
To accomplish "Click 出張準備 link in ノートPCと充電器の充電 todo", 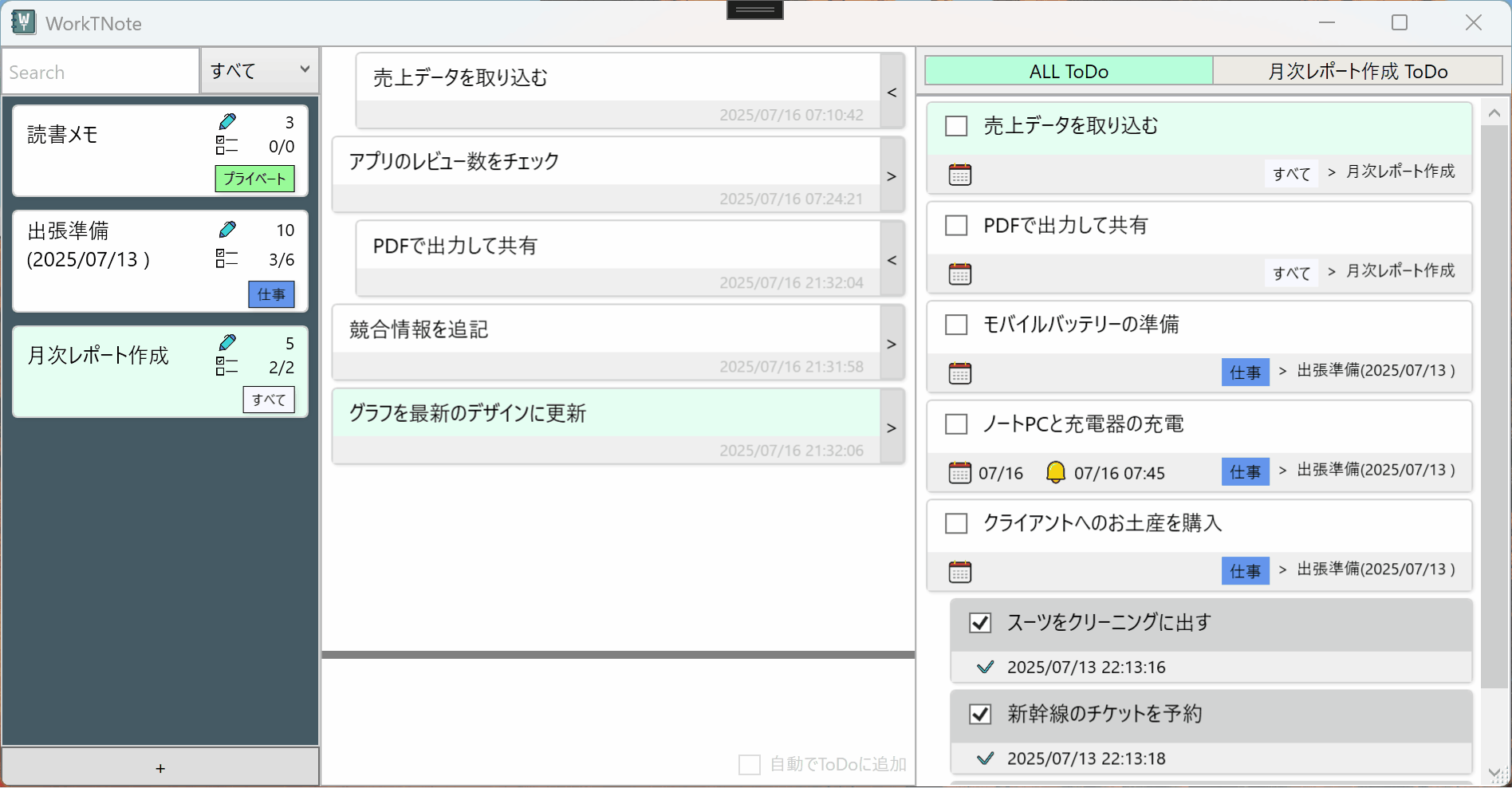I will [x=1376, y=470].
